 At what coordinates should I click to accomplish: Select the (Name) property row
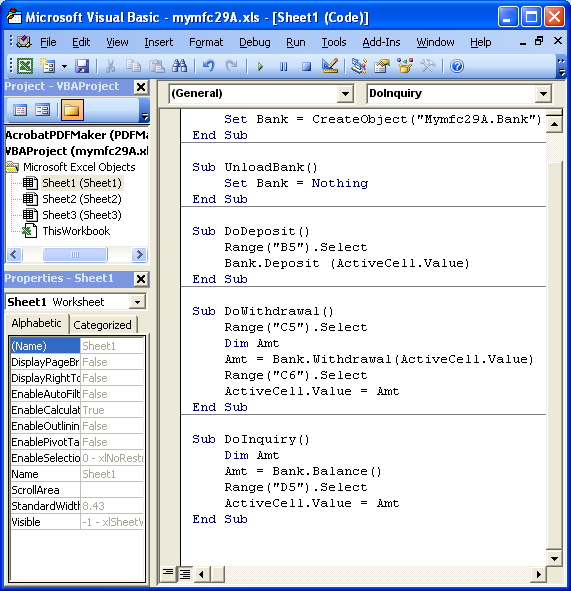(x=77, y=346)
